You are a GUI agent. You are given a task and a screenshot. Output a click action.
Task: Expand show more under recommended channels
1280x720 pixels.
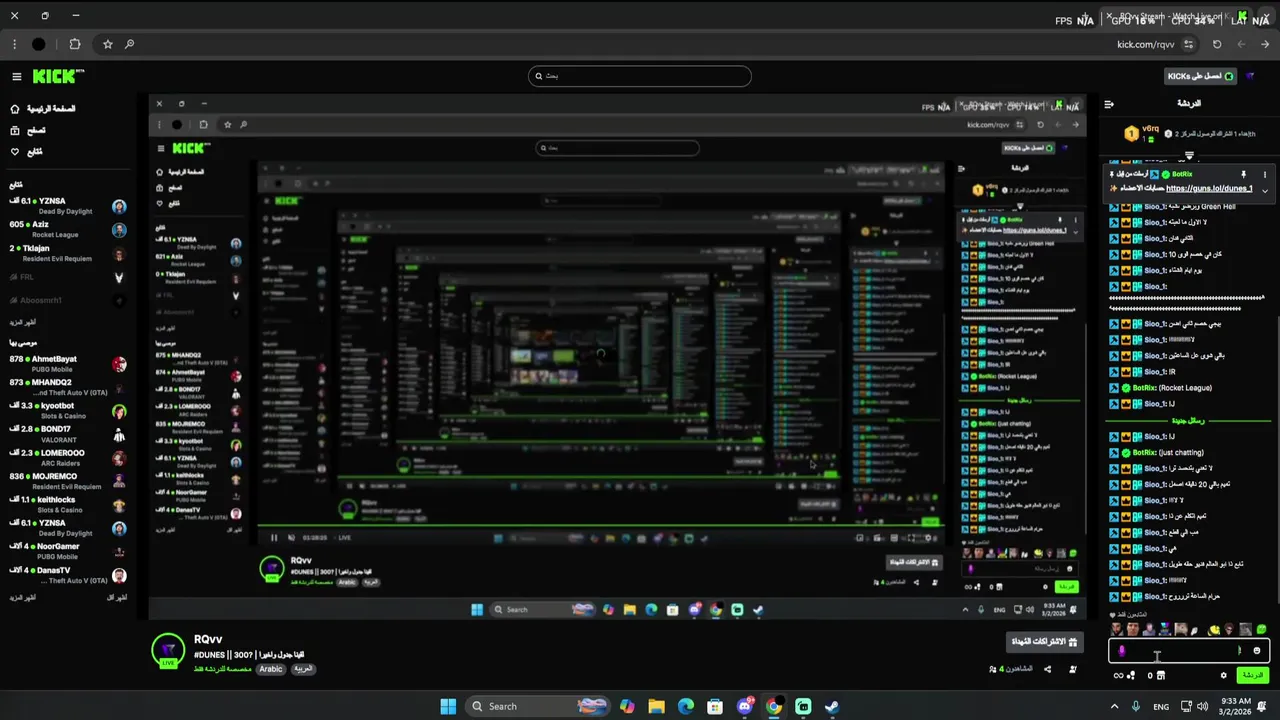coord(23,598)
